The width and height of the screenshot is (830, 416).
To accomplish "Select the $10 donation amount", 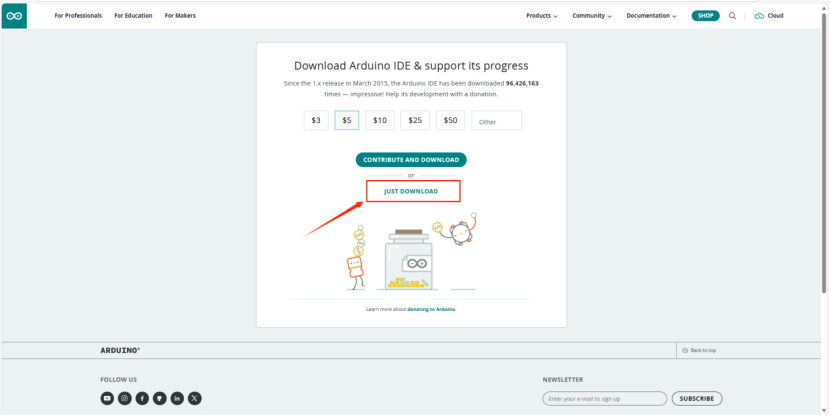I will point(380,120).
